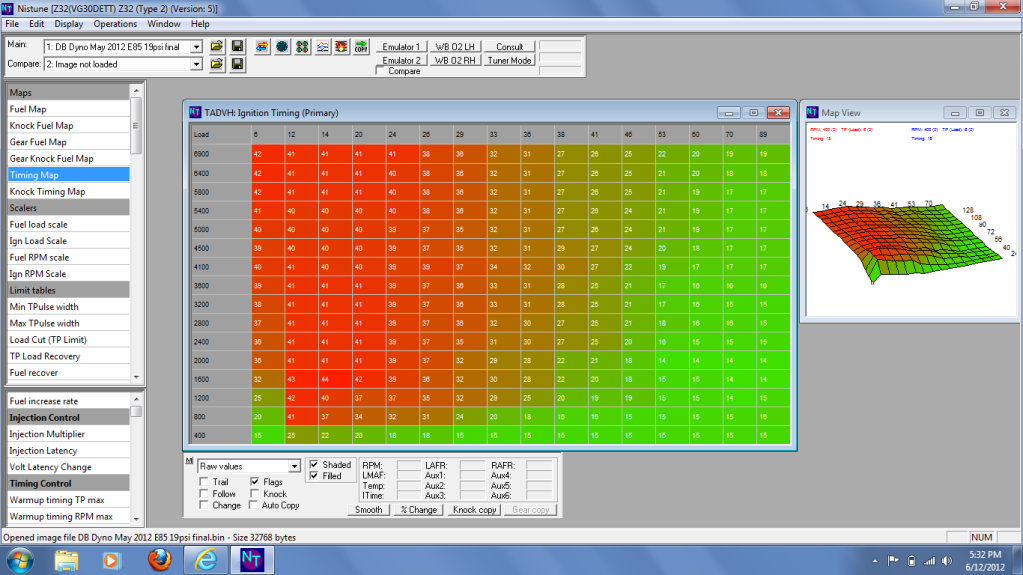The height and width of the screenshot is (575, 1023).
Task: Enable the Trail checkbox
Action: [x=205, y=482]
